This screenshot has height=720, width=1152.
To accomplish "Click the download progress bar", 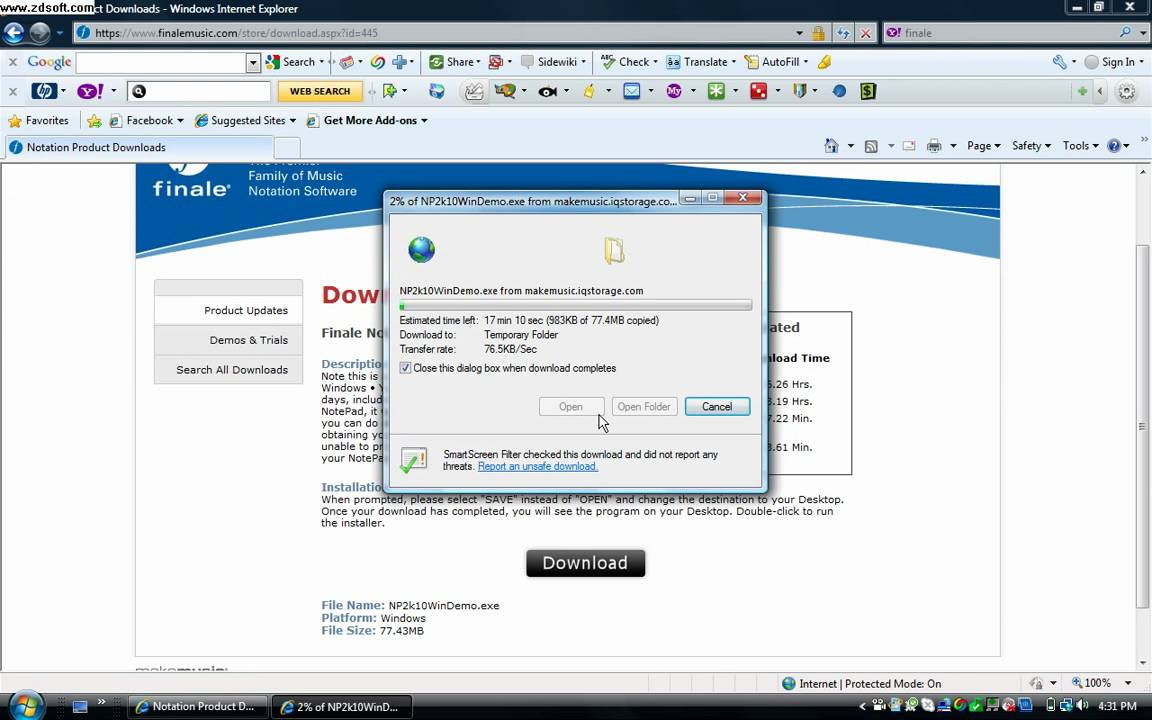I will pyautogui.click(x=575, y=305).
